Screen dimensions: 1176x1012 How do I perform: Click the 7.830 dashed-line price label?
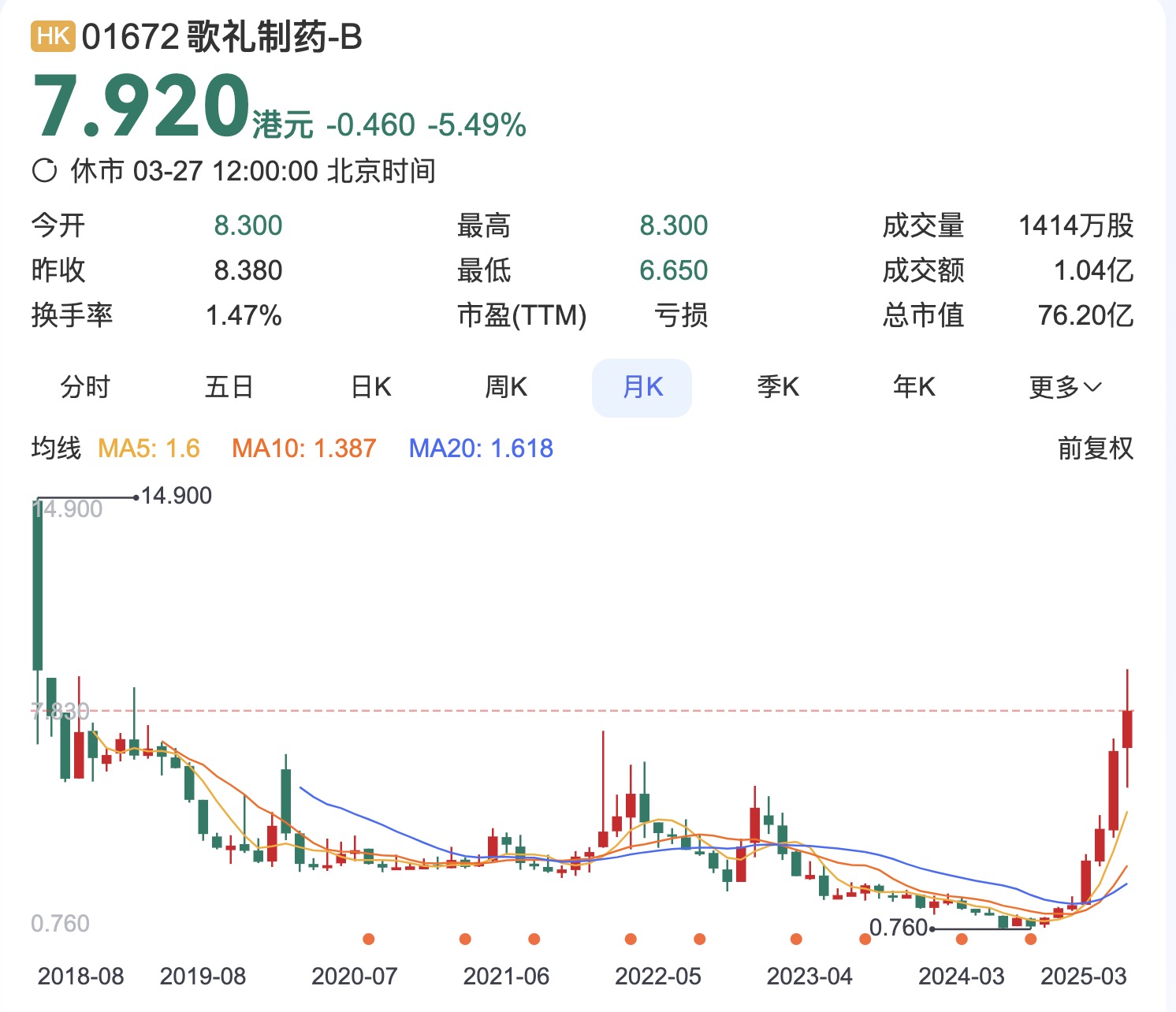coord(60,712)
